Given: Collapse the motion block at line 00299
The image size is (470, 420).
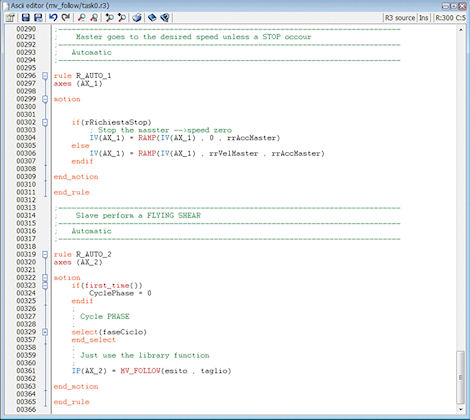Looking at the screenshot, I should (x=45, y=99).
